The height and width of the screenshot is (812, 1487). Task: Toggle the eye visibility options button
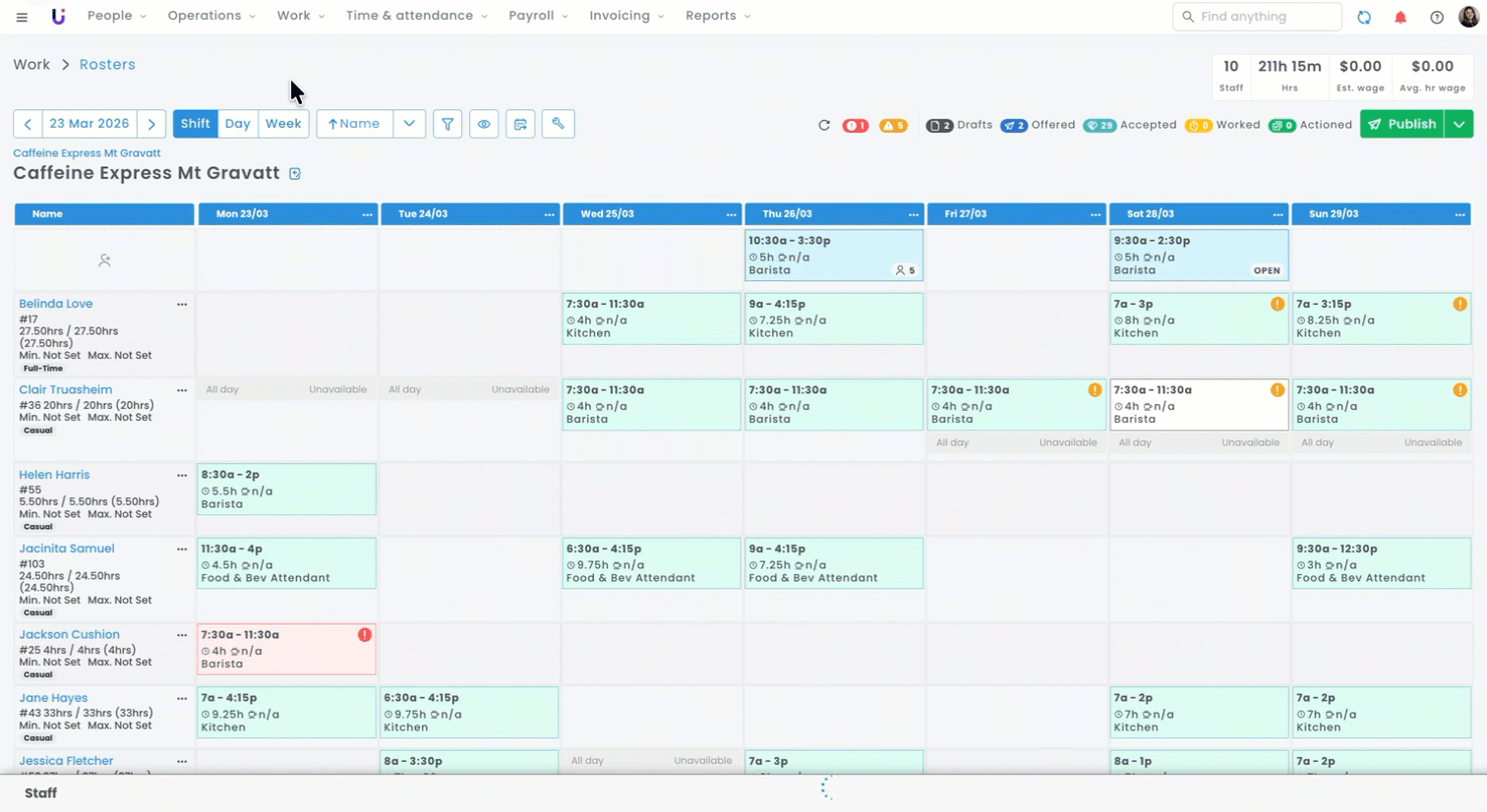[484, 124]
